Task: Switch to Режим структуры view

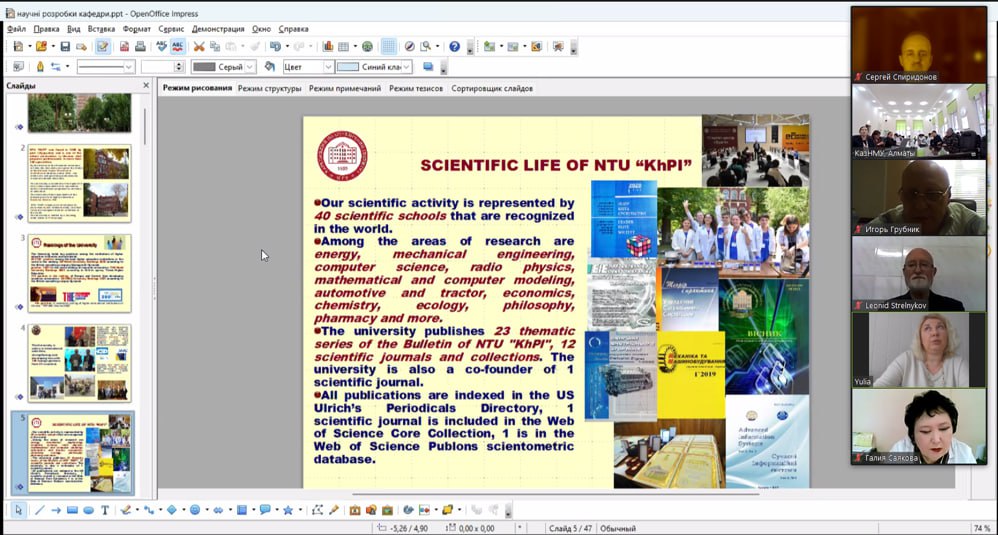Action: coord(269,88)
